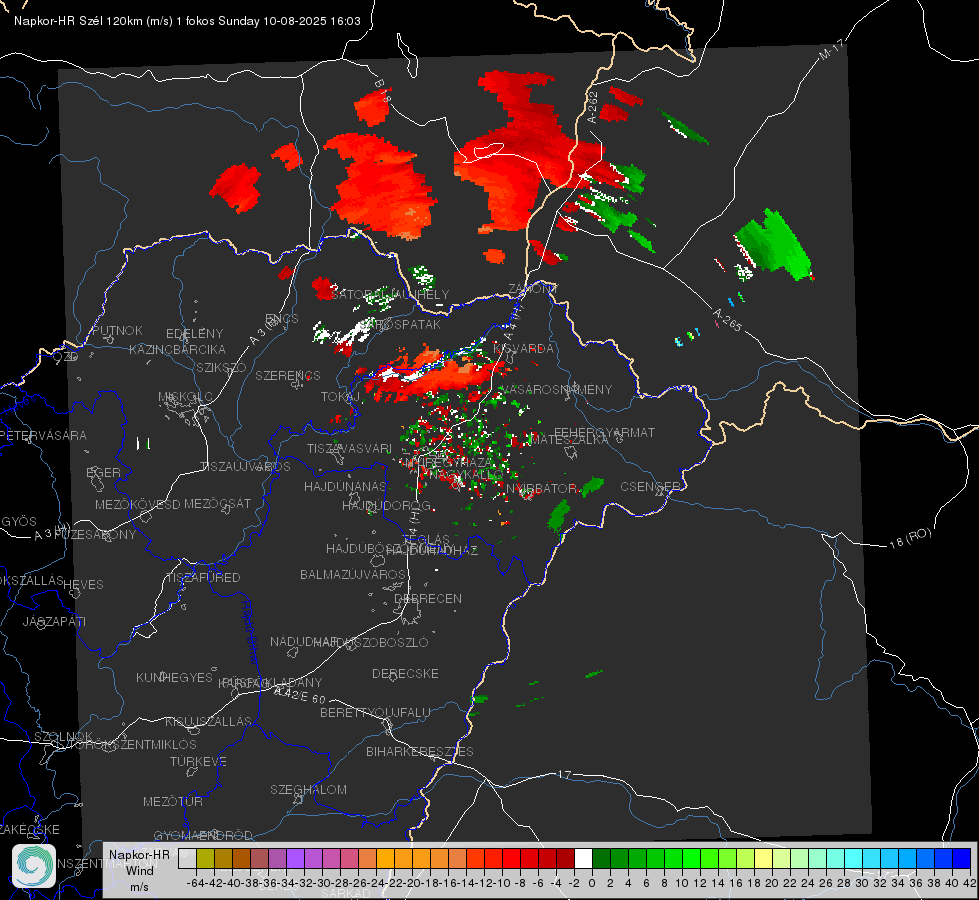Select the KUNHEGYES label
This screenshot has width=979, height=900.
coord(174,678)
